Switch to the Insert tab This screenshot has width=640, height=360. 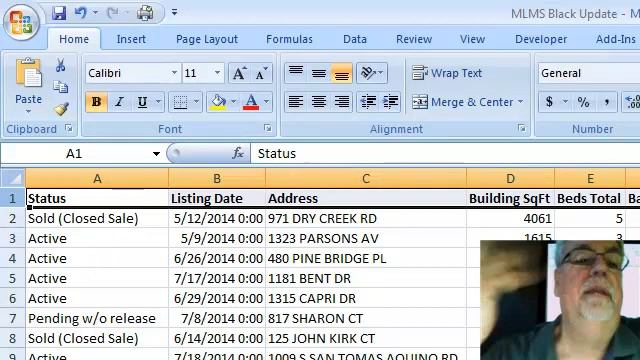point(131,39)
